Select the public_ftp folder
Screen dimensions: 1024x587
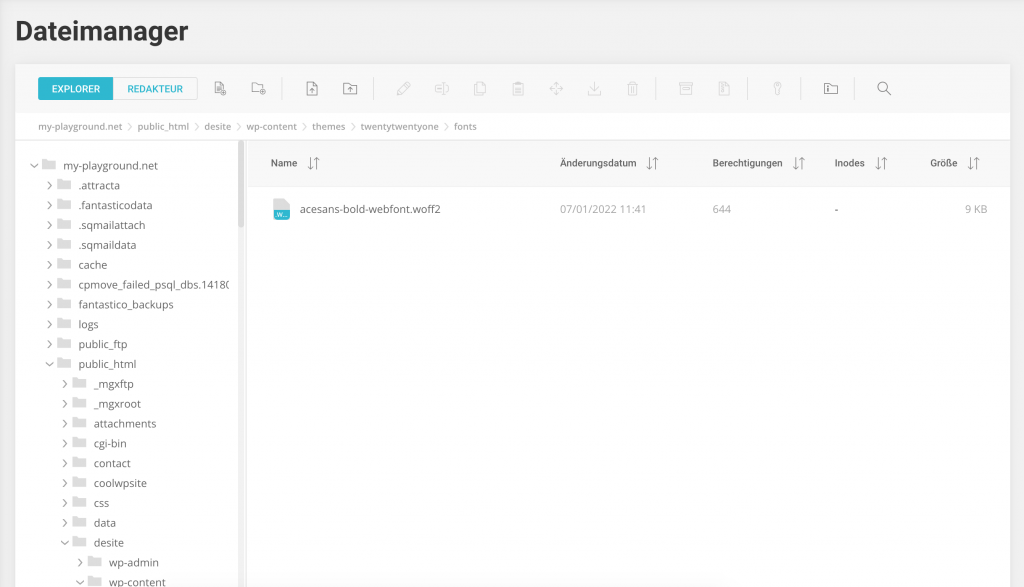pos(103,344)
